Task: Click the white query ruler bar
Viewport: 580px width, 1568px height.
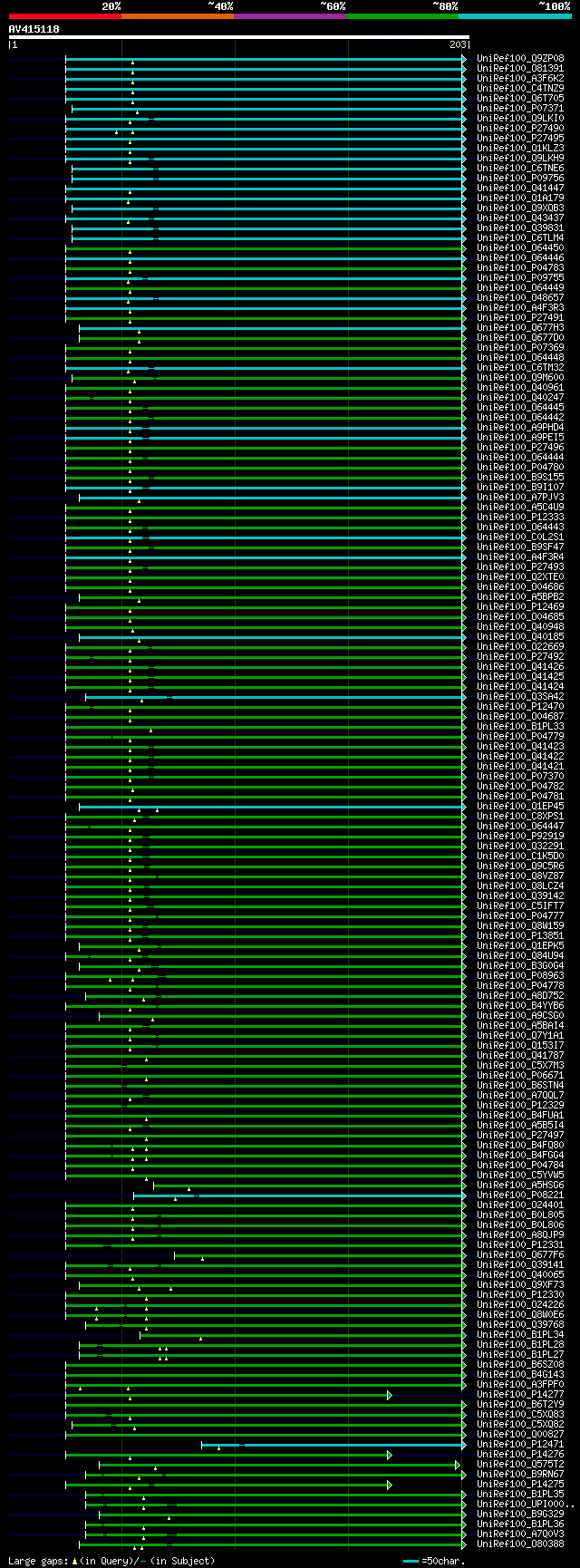Action: tap(239, 37)
